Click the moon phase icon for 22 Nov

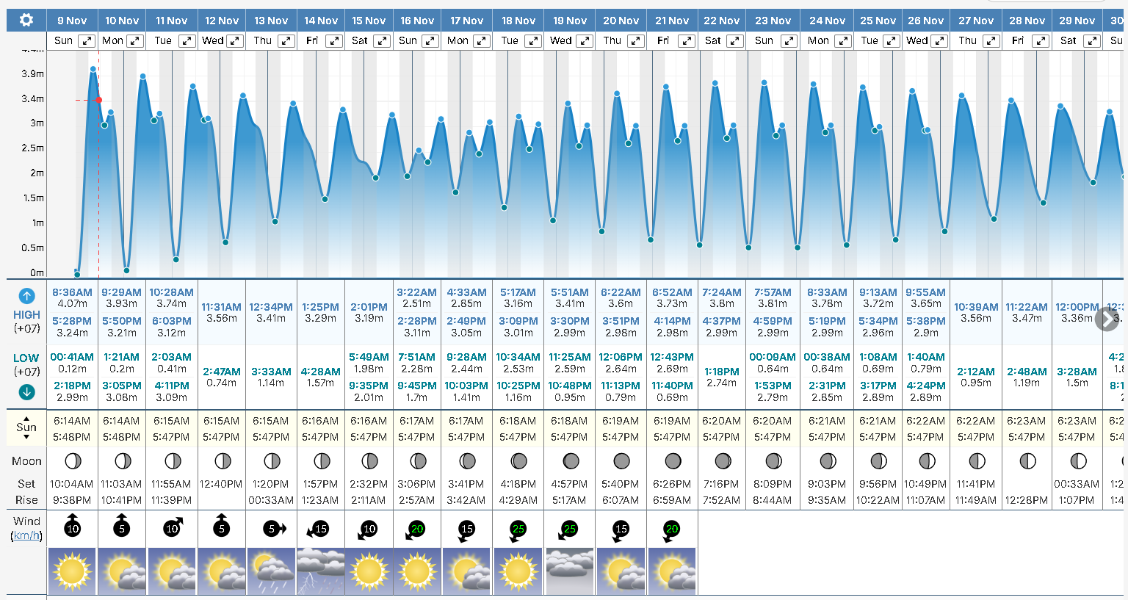(724, 461)
